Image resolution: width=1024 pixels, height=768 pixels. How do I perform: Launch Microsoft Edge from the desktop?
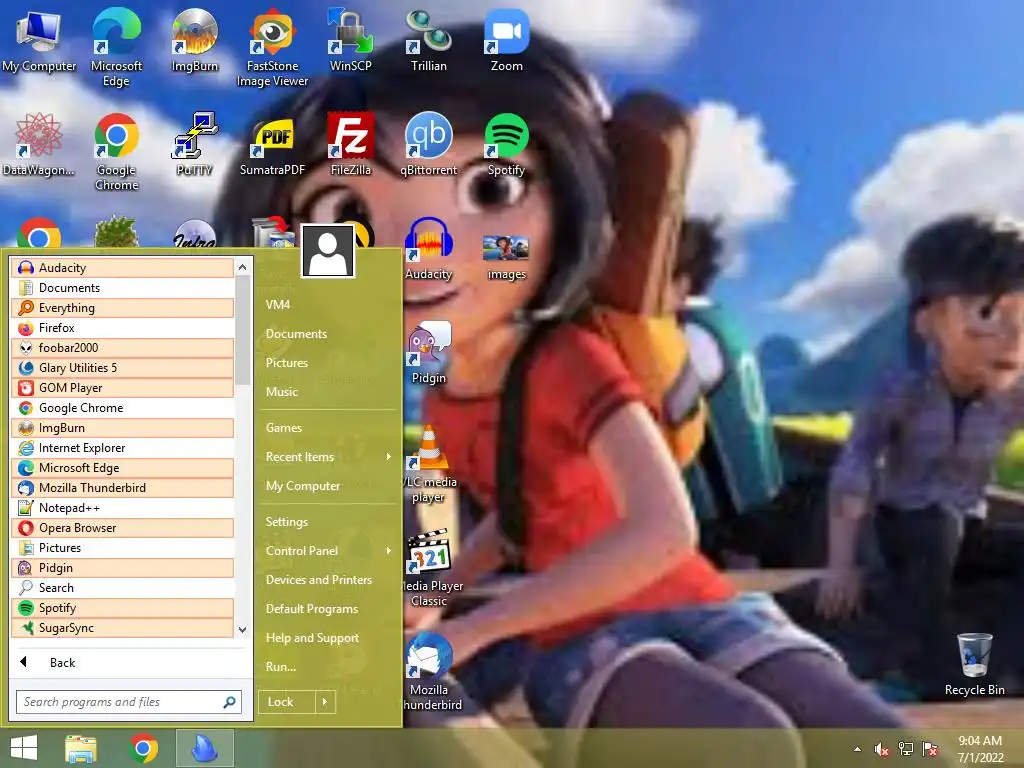(116, 47)
